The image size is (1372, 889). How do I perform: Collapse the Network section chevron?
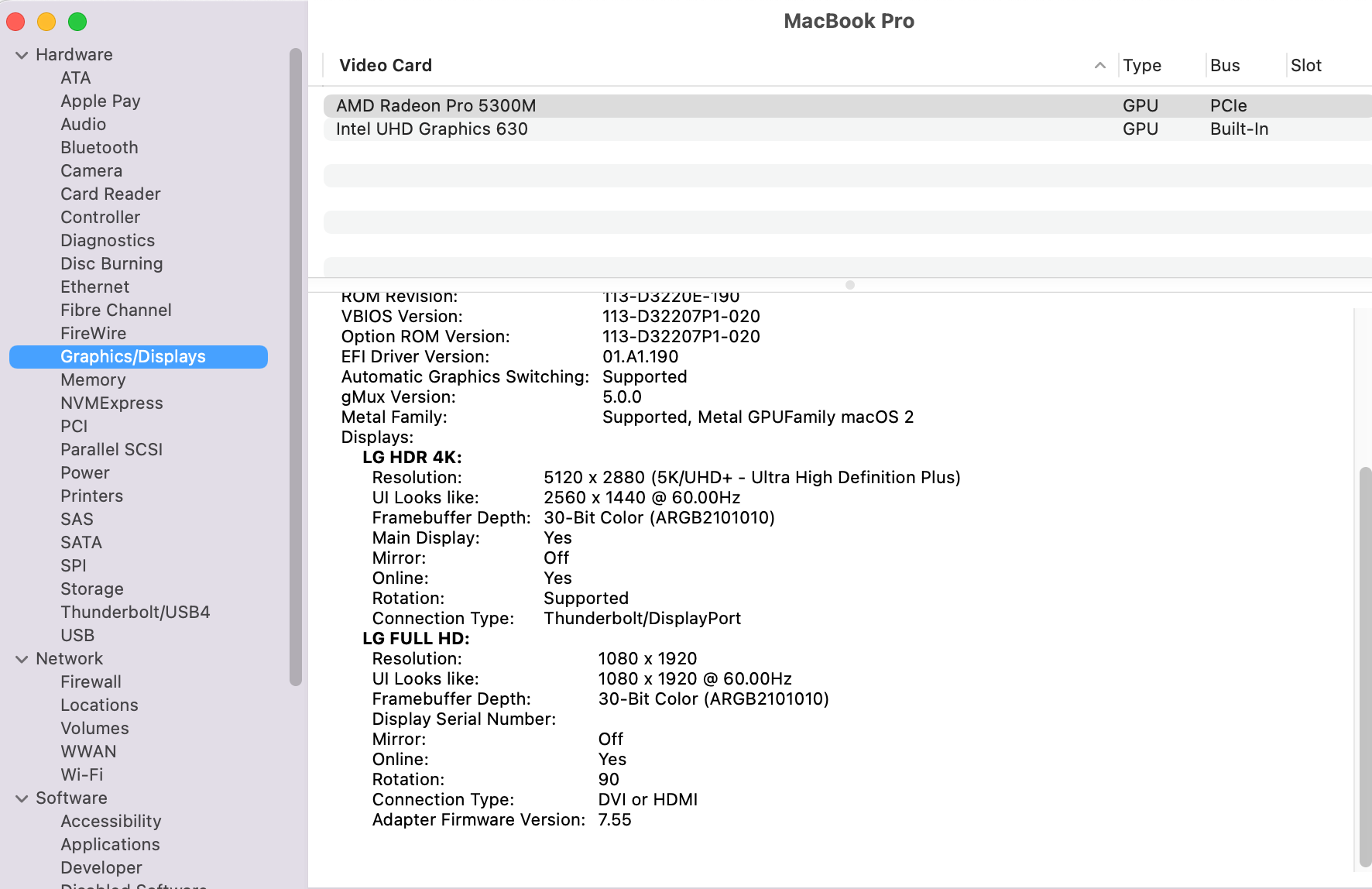pos(22,659)
